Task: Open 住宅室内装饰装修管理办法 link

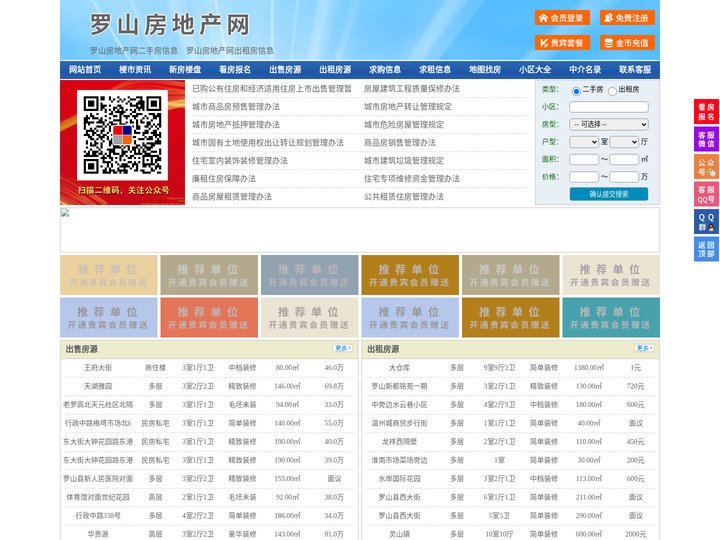Action: (240, 161)
